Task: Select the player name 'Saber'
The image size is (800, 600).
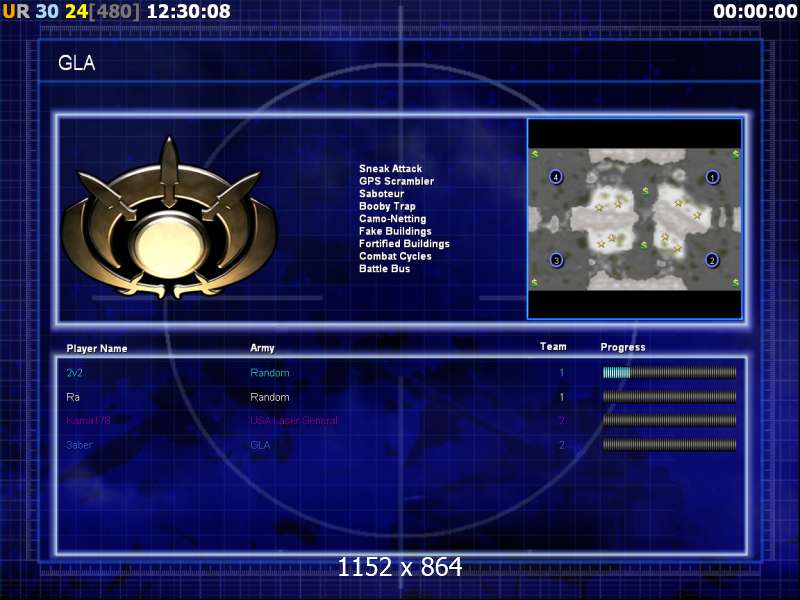Action: pyautogui.click(x=79, y=445)
